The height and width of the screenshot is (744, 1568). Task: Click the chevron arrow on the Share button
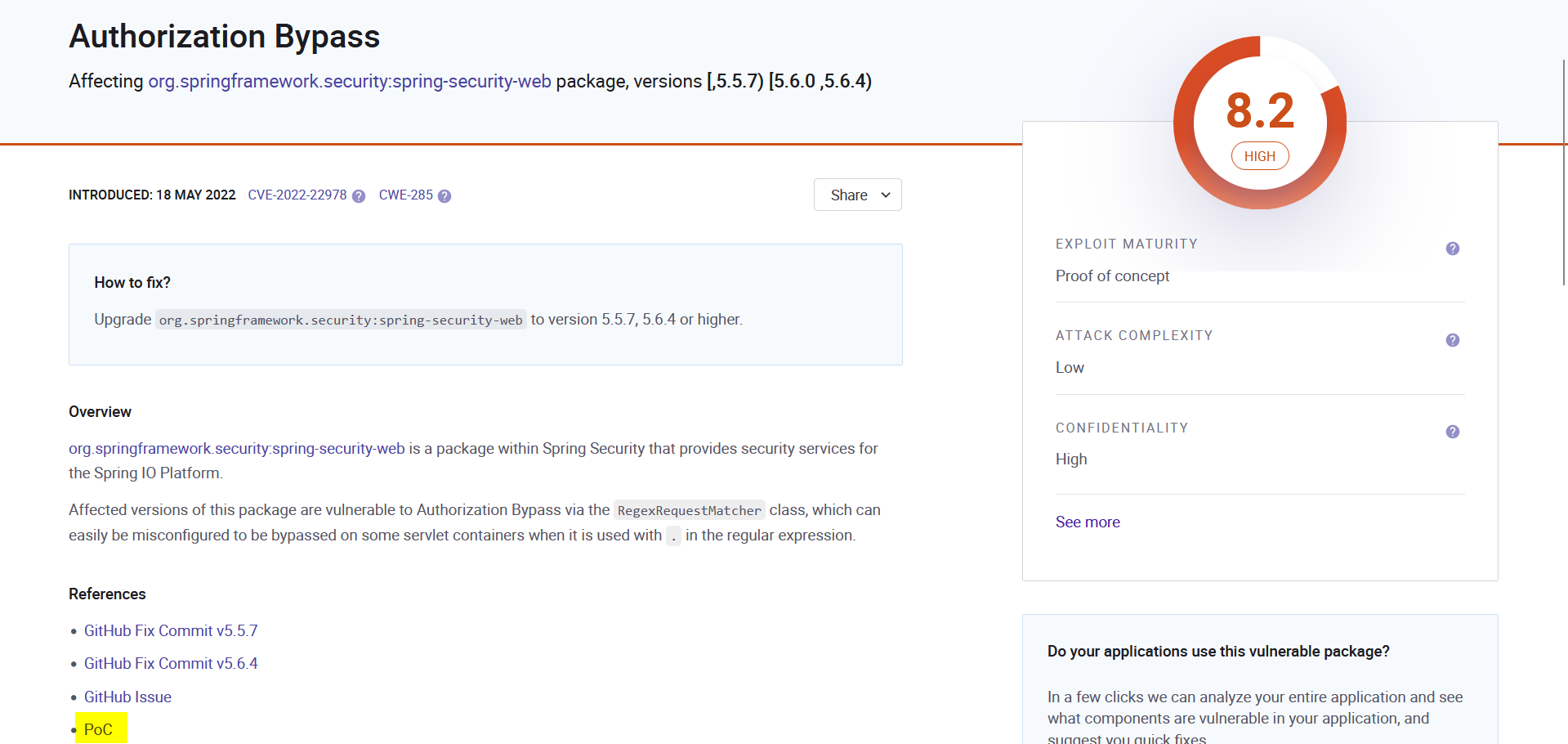884,195
